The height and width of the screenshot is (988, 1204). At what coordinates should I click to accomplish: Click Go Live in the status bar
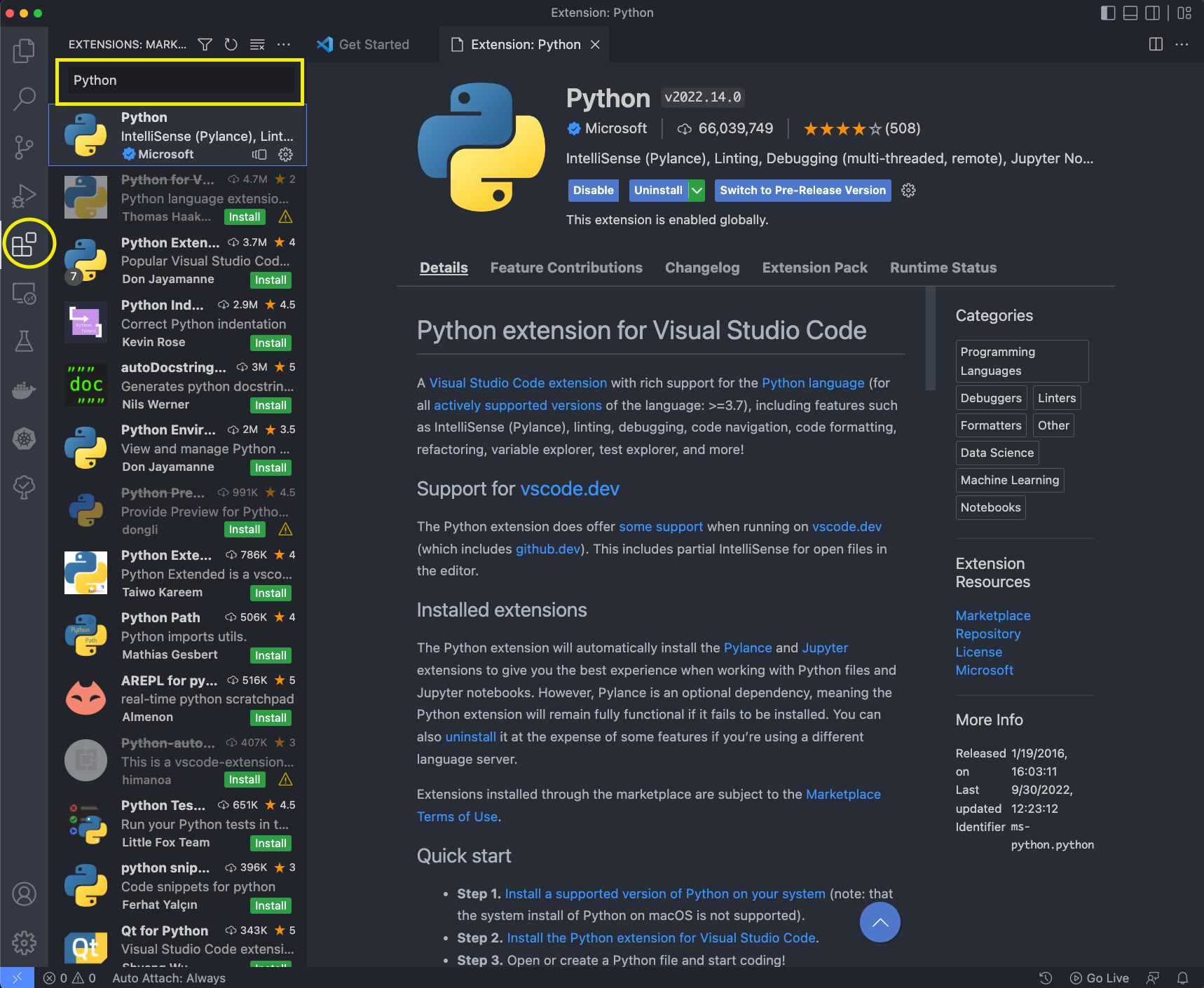(1100, 977)
